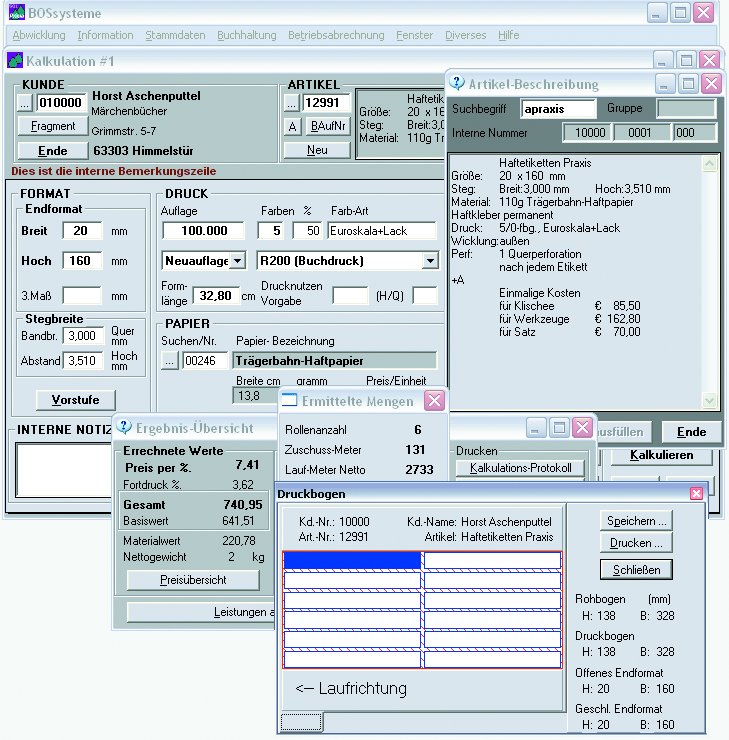Click the paper search '...' button beside 00246

(x=170, y=361)
